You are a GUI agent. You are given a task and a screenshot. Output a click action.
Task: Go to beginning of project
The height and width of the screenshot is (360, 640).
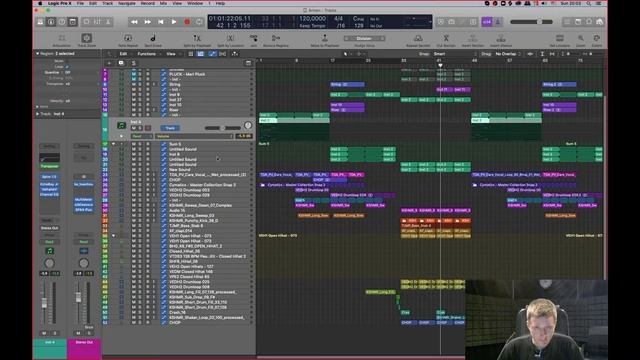click(x=161, y=22)
